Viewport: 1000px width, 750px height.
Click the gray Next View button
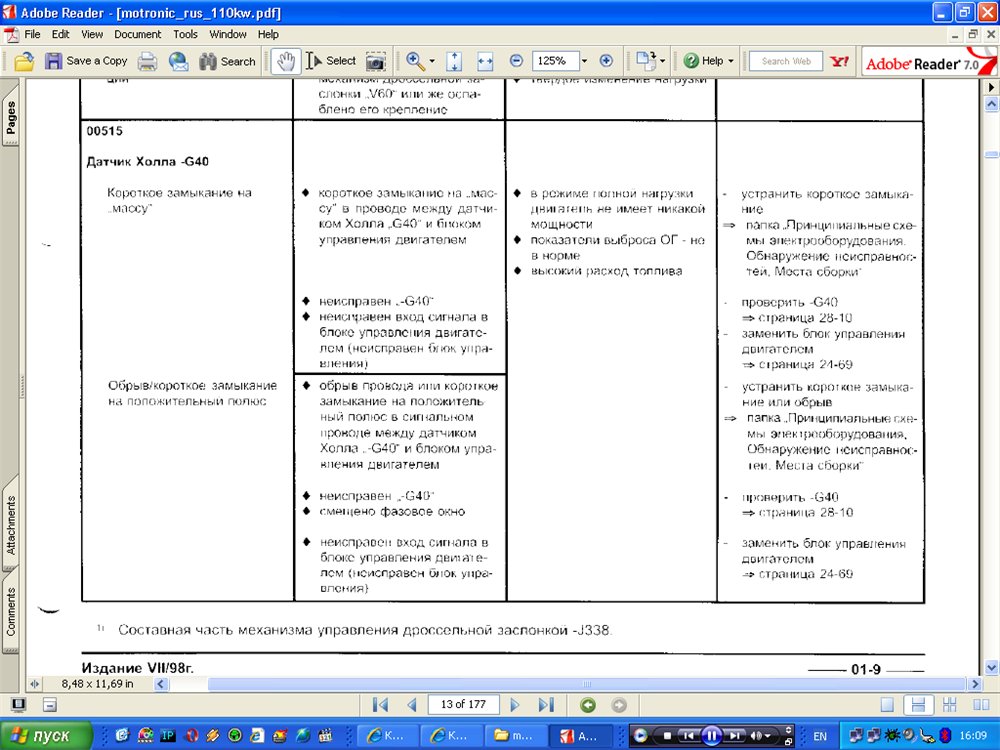point(619,705)
